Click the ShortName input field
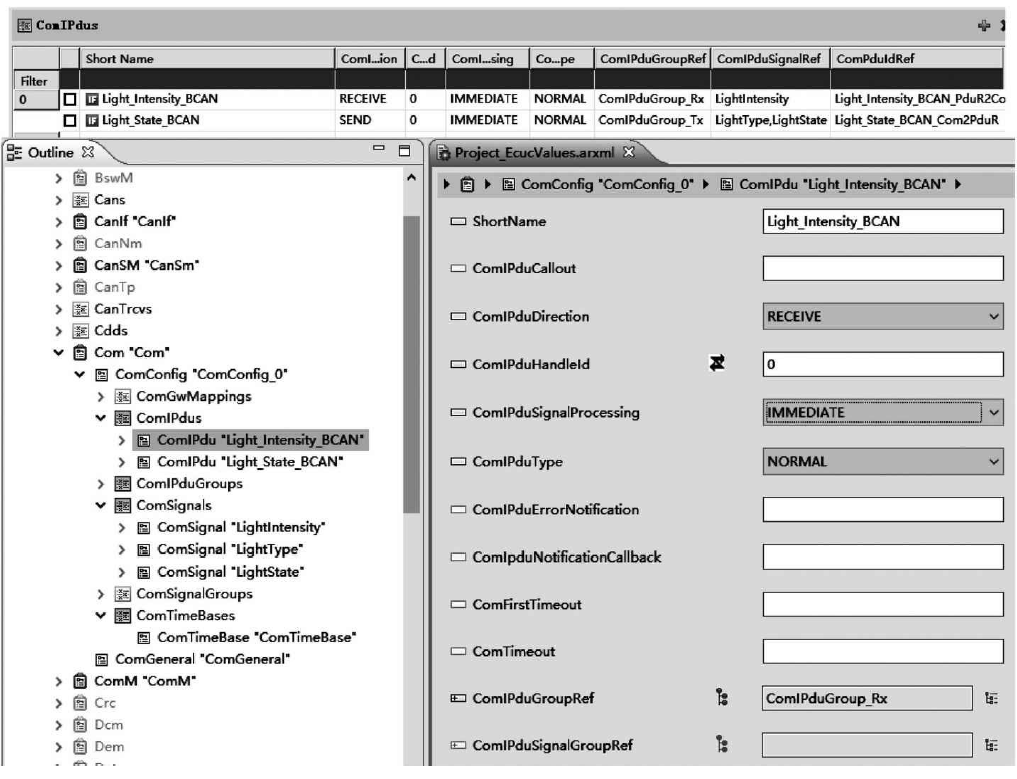This screenshot has height=779, width=1017. [883, 221]
